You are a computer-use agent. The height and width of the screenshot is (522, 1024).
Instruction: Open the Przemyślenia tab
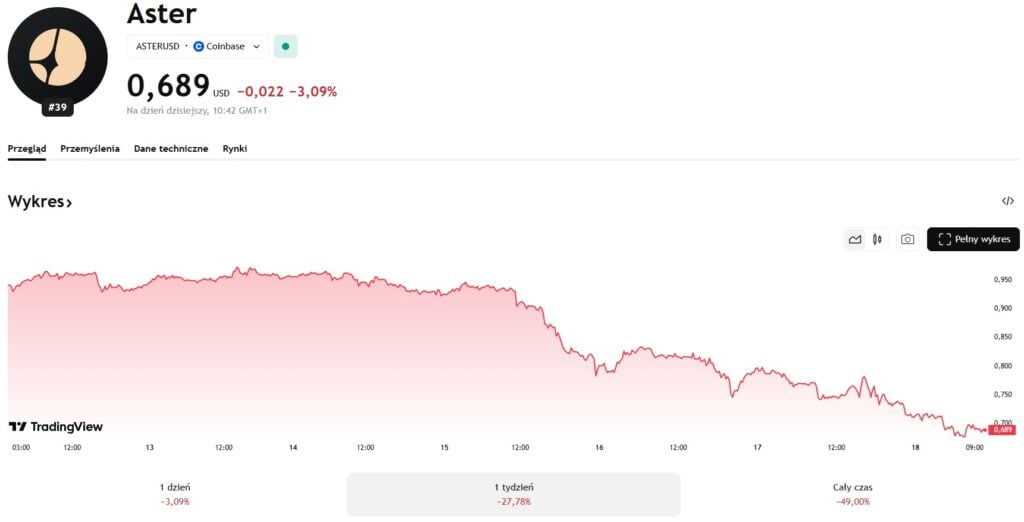point(90,148)
